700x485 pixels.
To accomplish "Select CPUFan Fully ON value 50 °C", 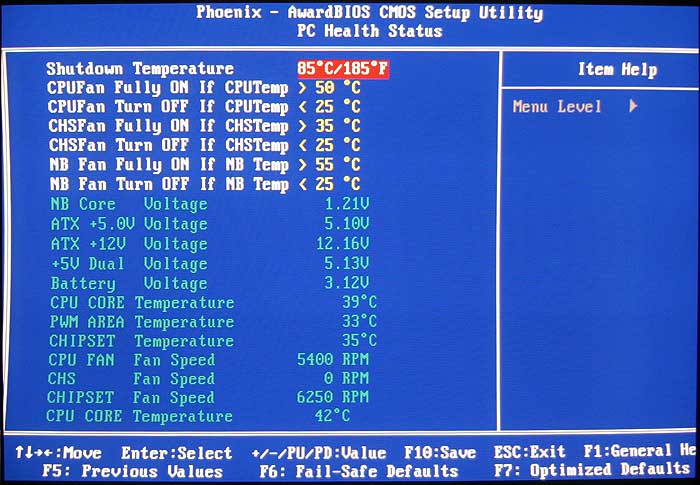I will 338,88.
